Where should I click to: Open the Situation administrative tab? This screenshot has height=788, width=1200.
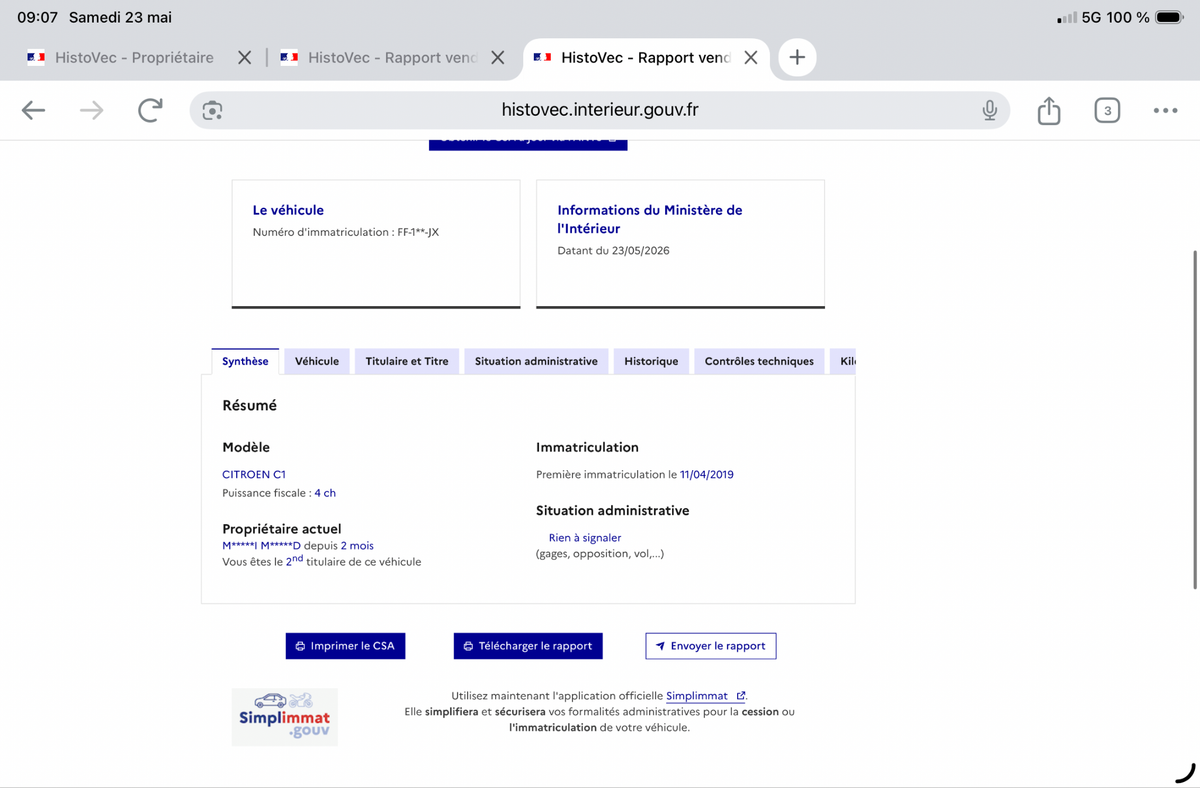(x=536, y=361)
